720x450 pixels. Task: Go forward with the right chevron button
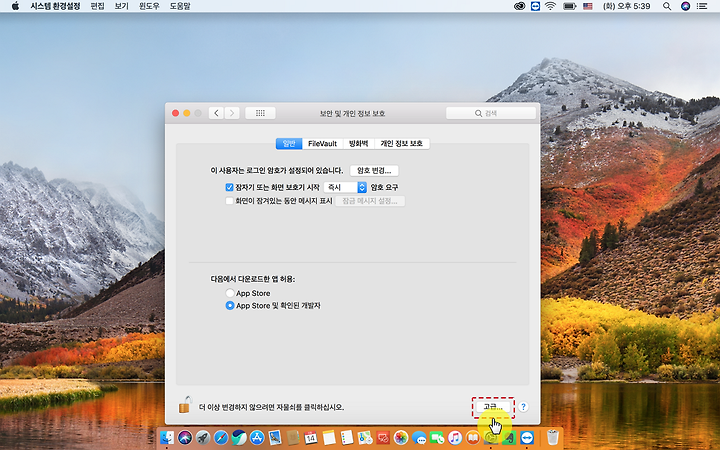pos(232,113)
